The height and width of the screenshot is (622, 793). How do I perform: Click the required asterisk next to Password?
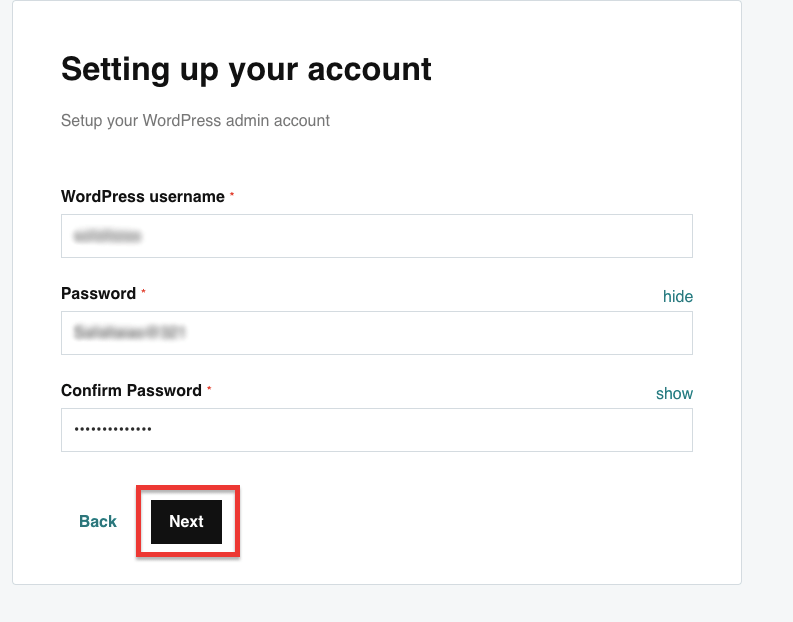tap(143, 292)
